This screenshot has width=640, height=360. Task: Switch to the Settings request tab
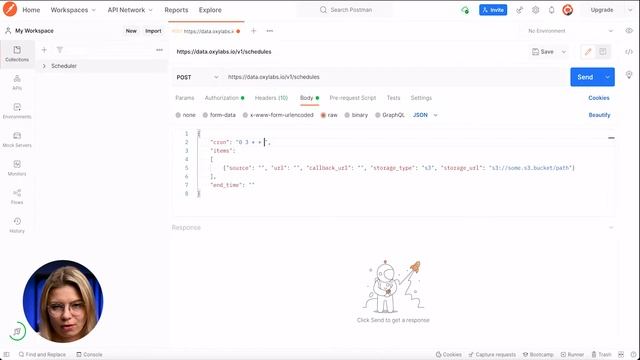421,98
